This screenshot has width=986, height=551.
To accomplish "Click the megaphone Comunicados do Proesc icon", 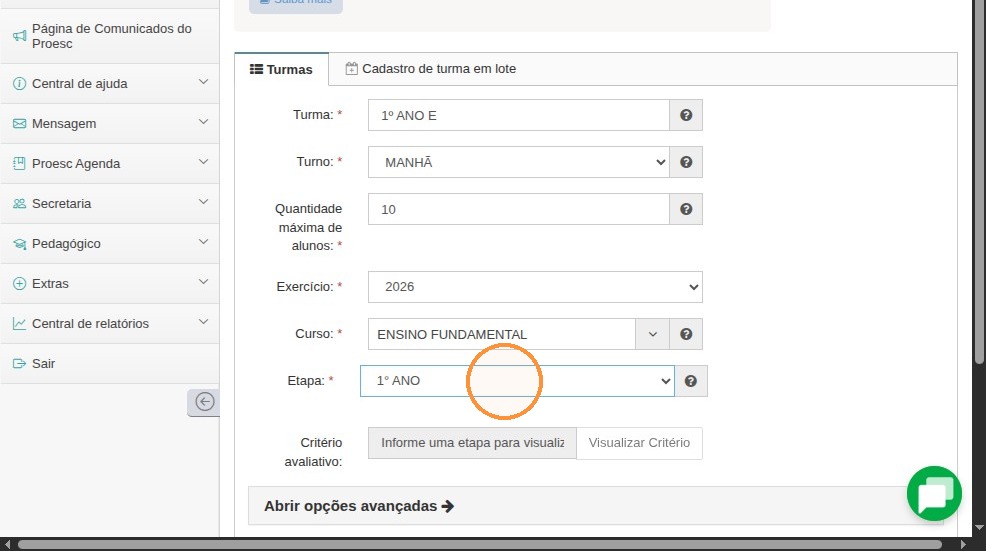I will [19, 36].
